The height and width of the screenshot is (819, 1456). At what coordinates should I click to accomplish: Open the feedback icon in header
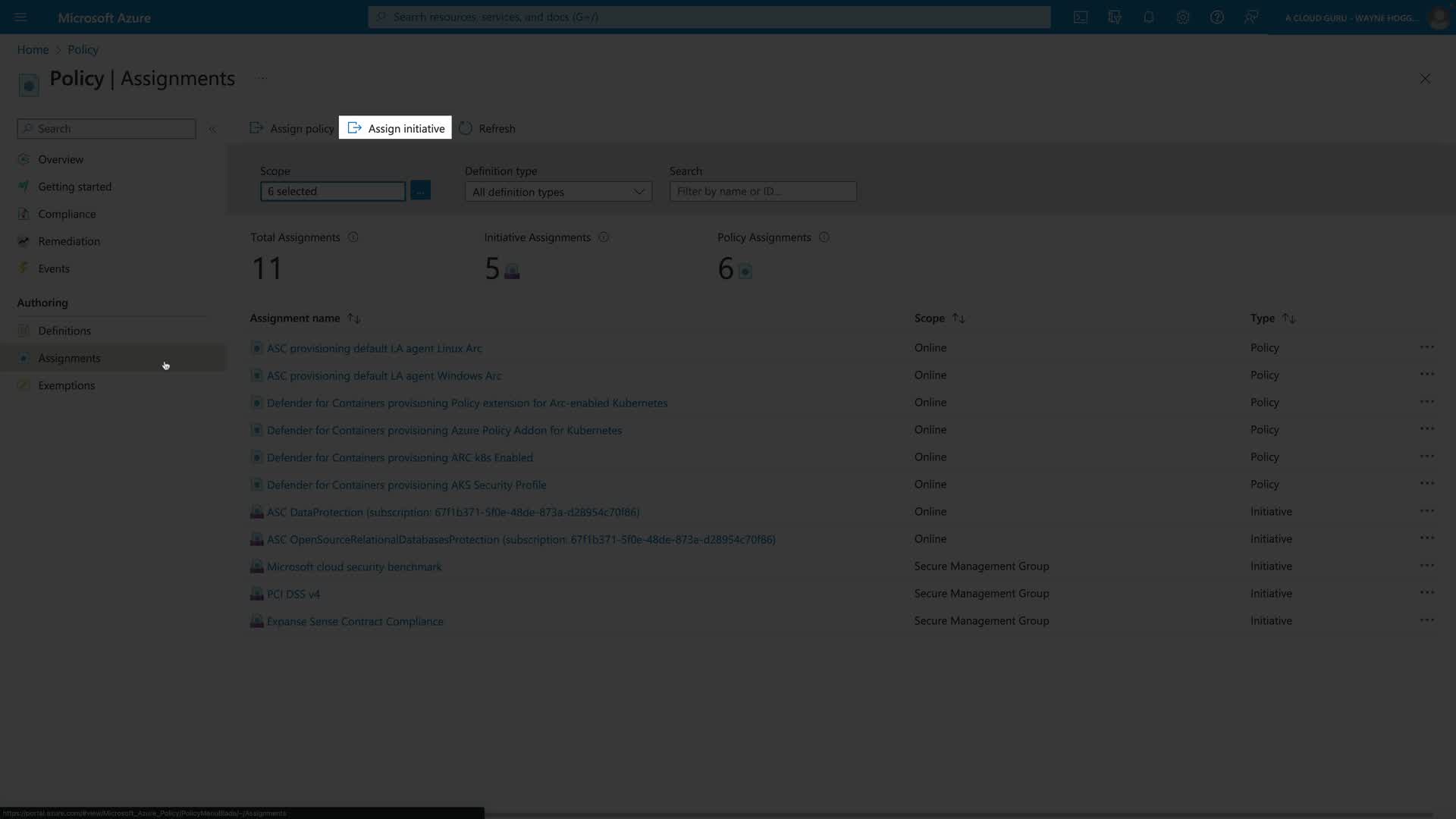1250,17
